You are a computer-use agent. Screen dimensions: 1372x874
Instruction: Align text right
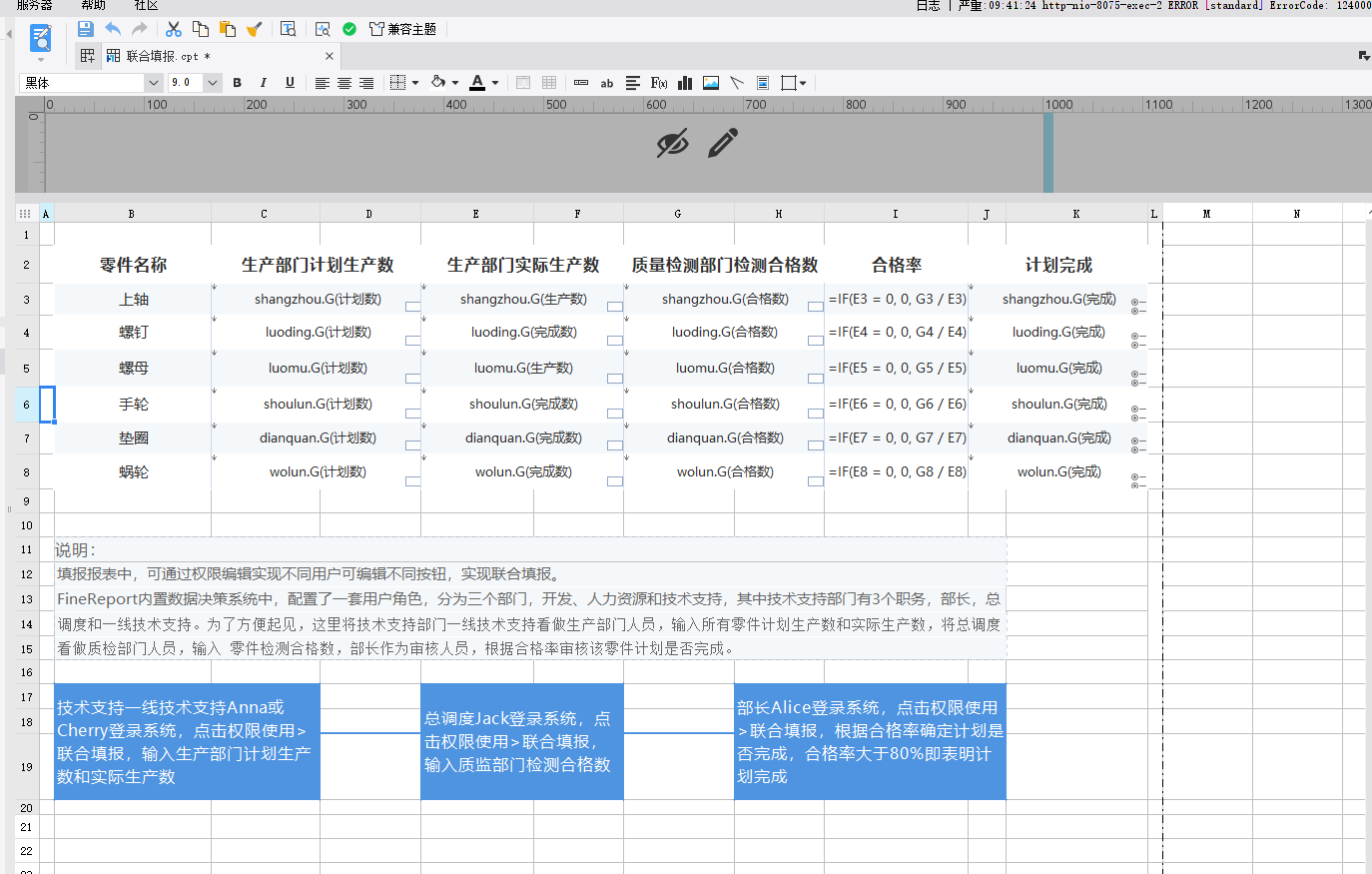(366, 83)
